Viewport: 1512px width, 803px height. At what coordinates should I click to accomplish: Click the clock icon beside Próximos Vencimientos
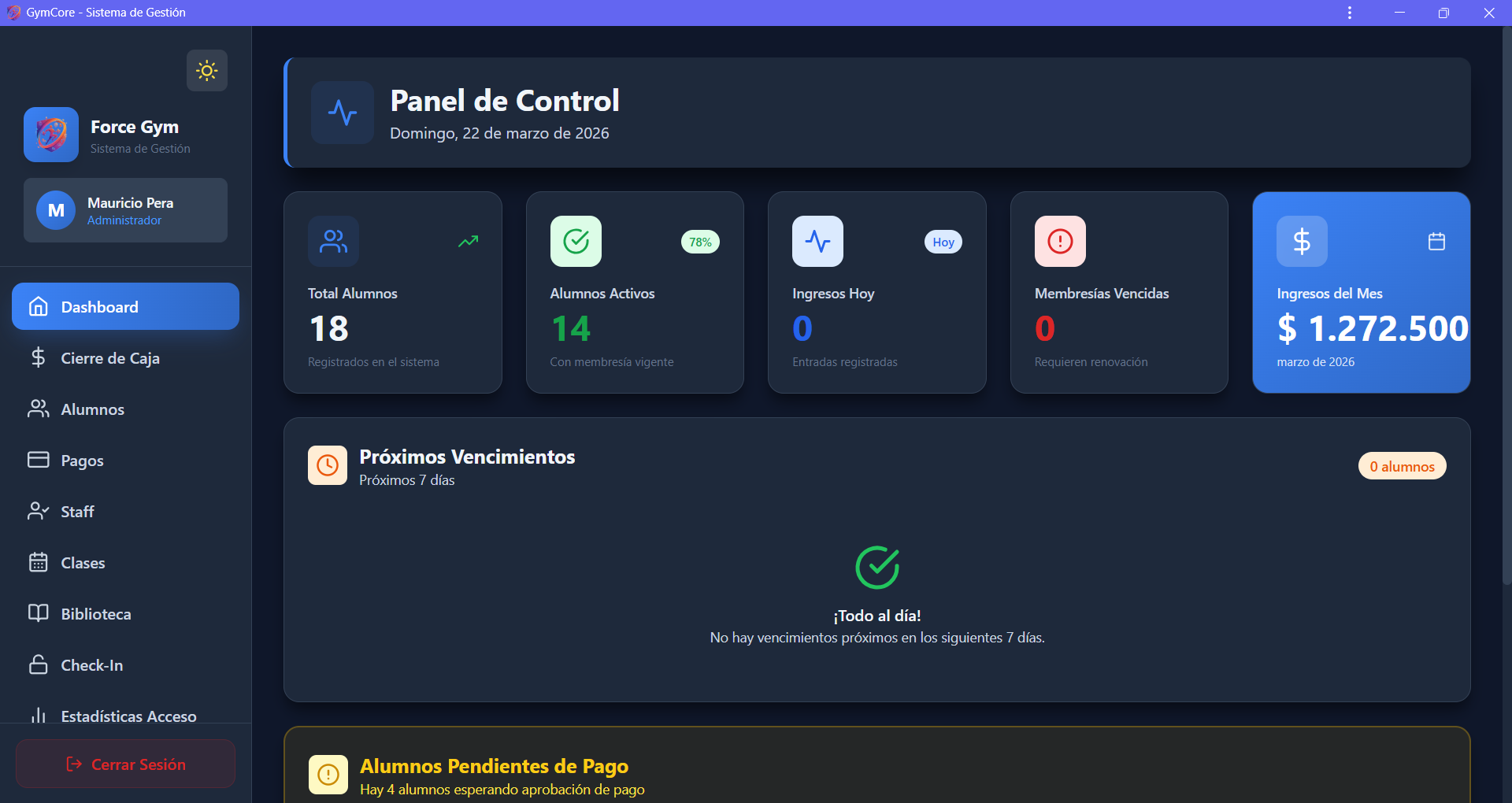click(327, 464)
